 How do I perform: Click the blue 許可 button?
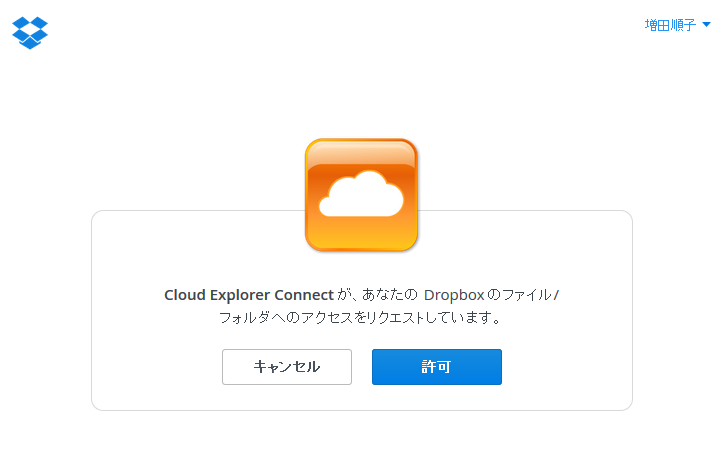click(x=436, y=367)
